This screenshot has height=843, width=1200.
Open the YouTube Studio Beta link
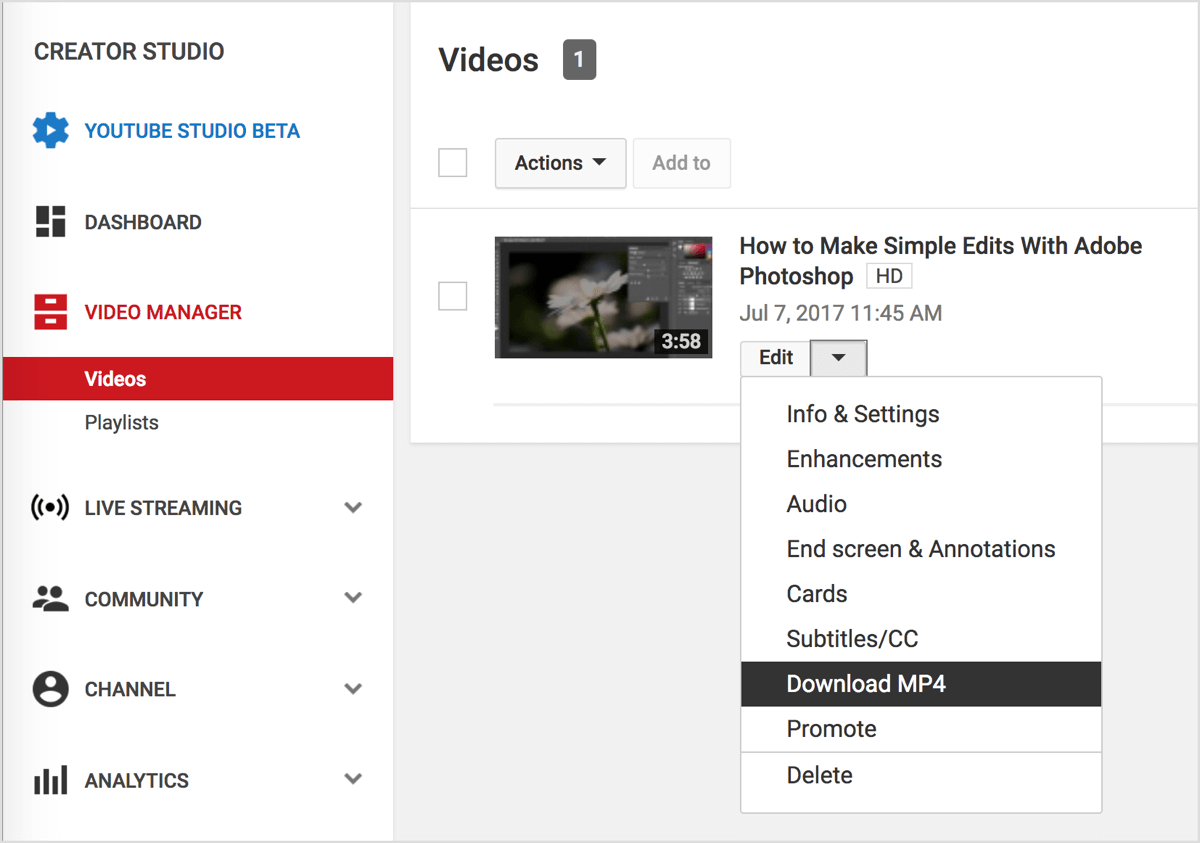192,131
